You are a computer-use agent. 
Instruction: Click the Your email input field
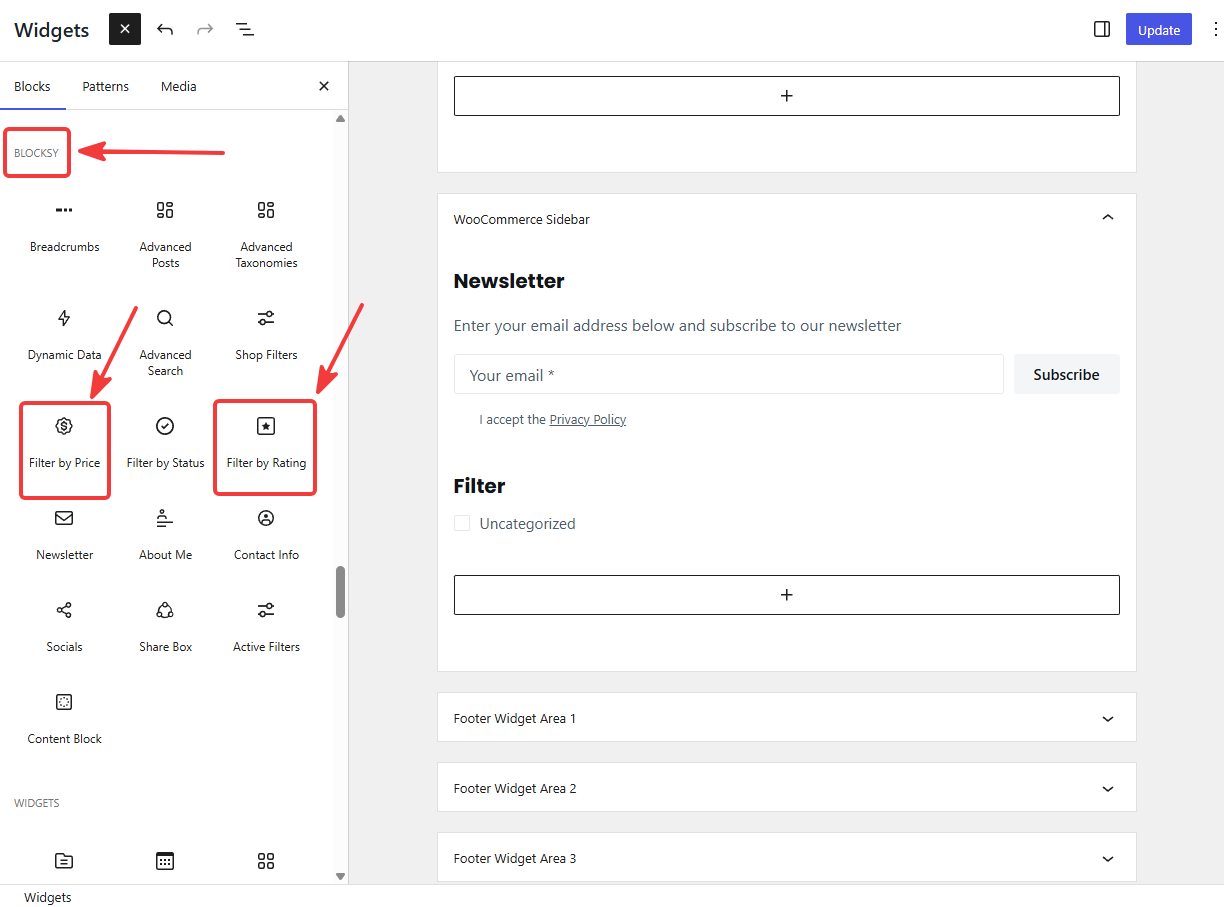point(729,374)
